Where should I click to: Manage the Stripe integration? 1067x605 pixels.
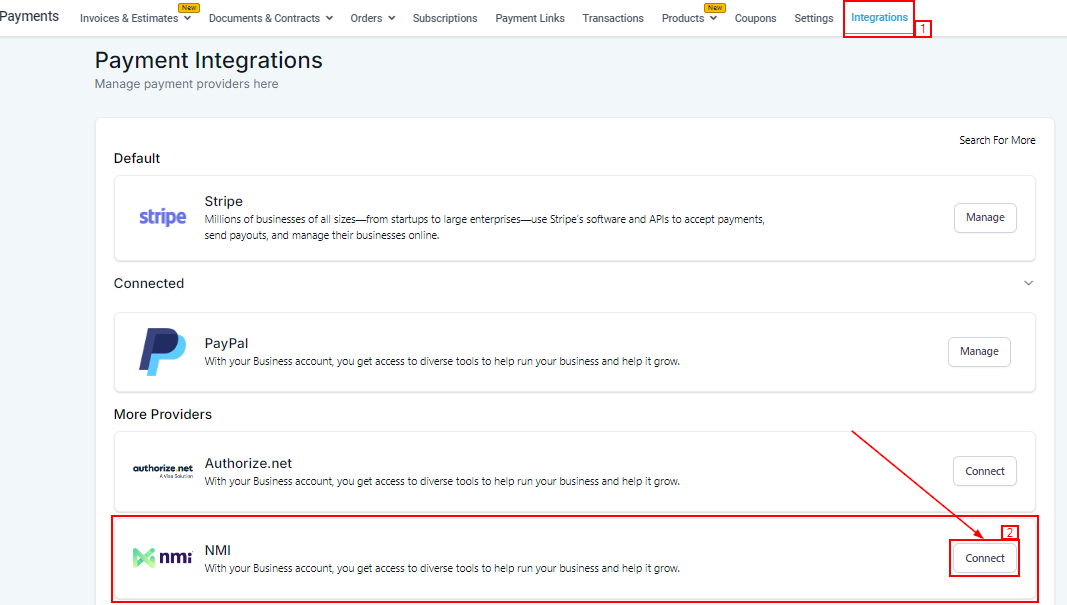tap(985, 218)
